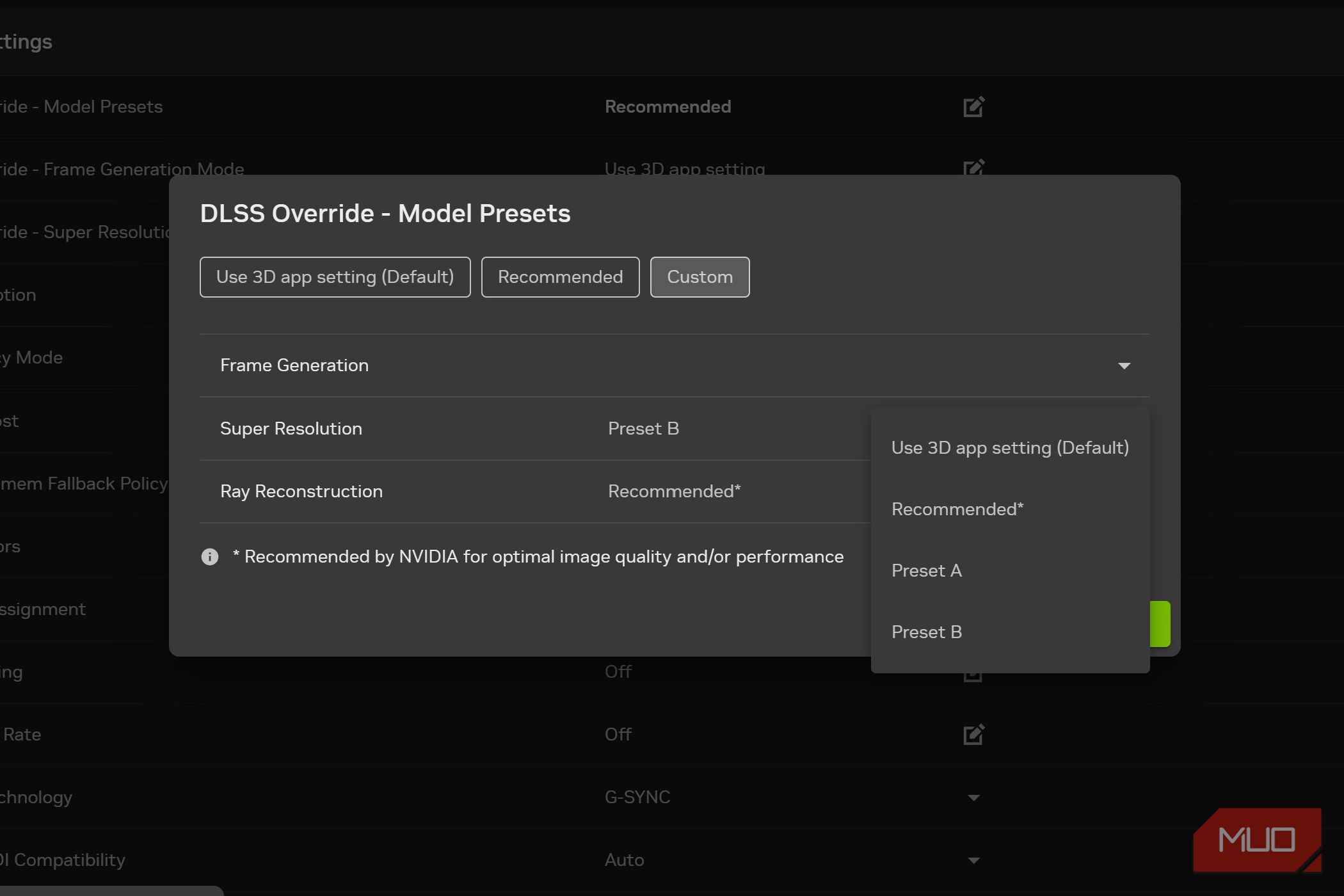The image size is (1344, 896).
Task: Click the Recommended value in Model Presets row
Action: point(668,106)
